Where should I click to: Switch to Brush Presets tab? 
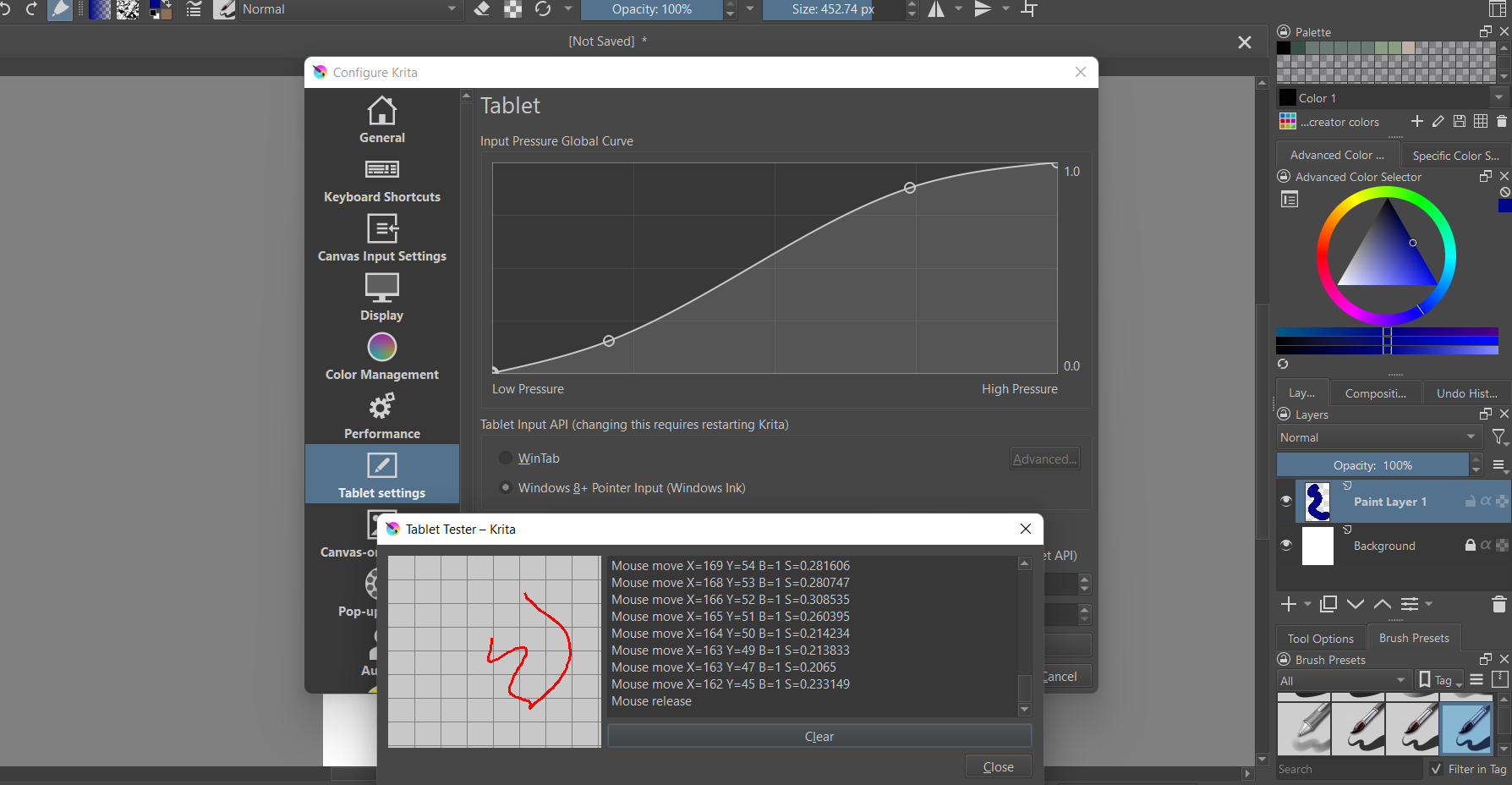1414,638
